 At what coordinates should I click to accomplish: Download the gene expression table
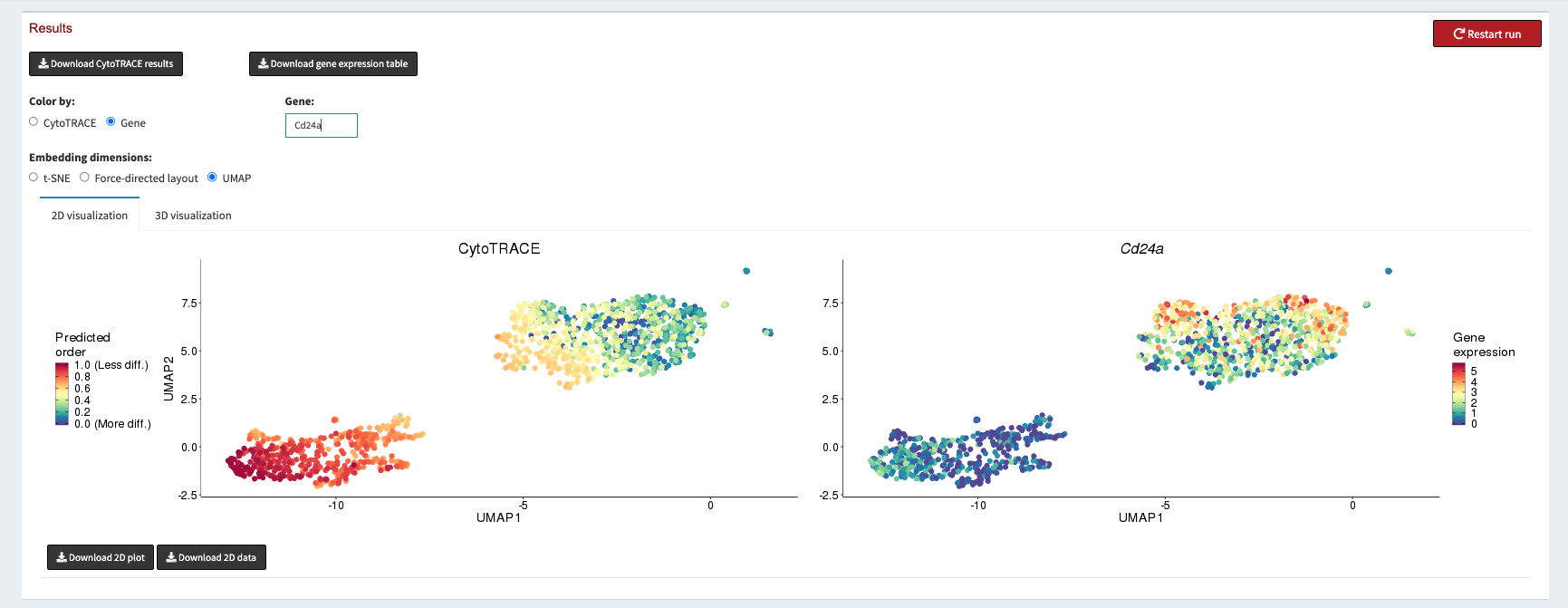[x=332, y=63]
